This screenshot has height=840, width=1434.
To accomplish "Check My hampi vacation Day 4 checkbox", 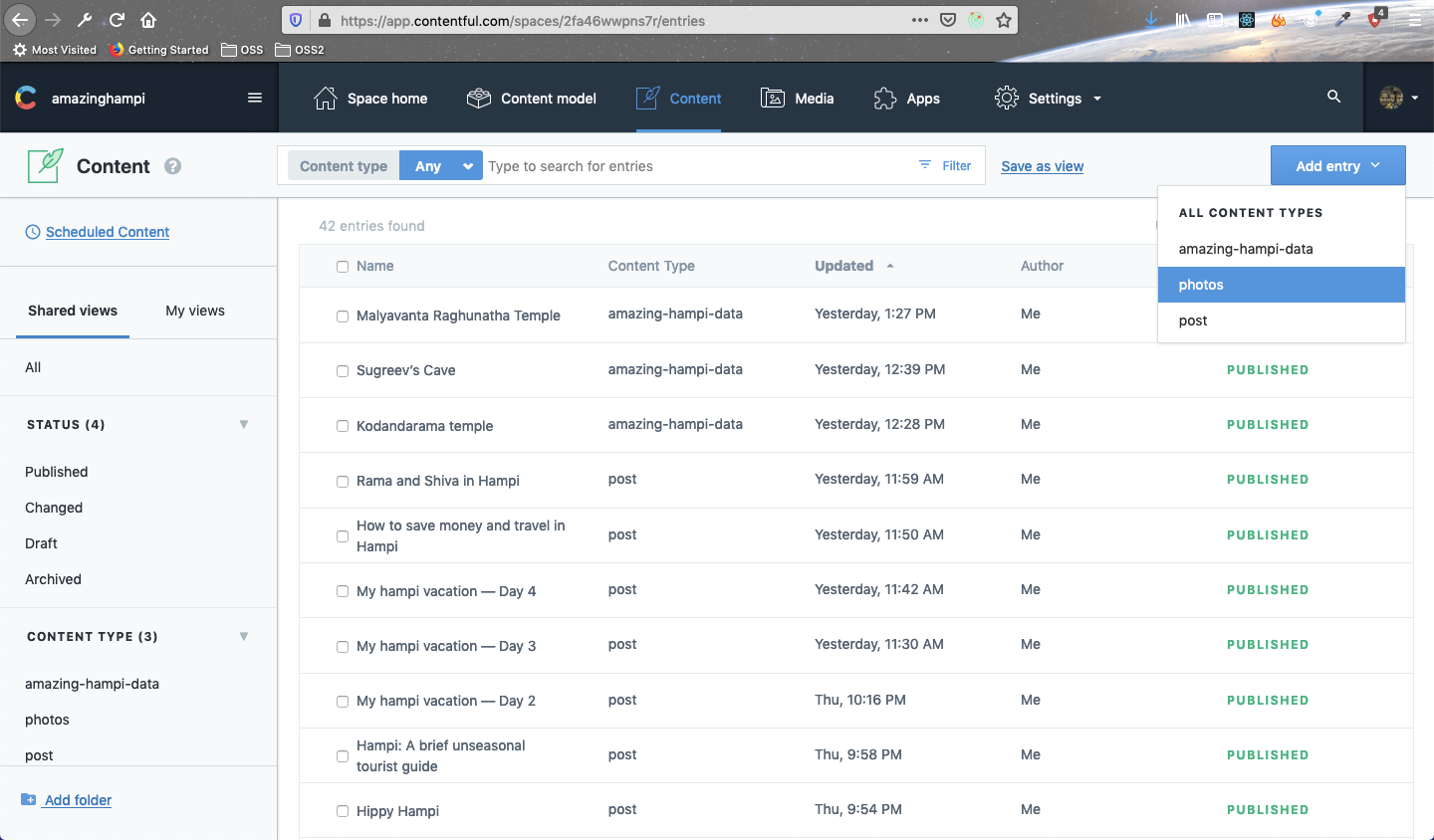I will pos(343,592).
